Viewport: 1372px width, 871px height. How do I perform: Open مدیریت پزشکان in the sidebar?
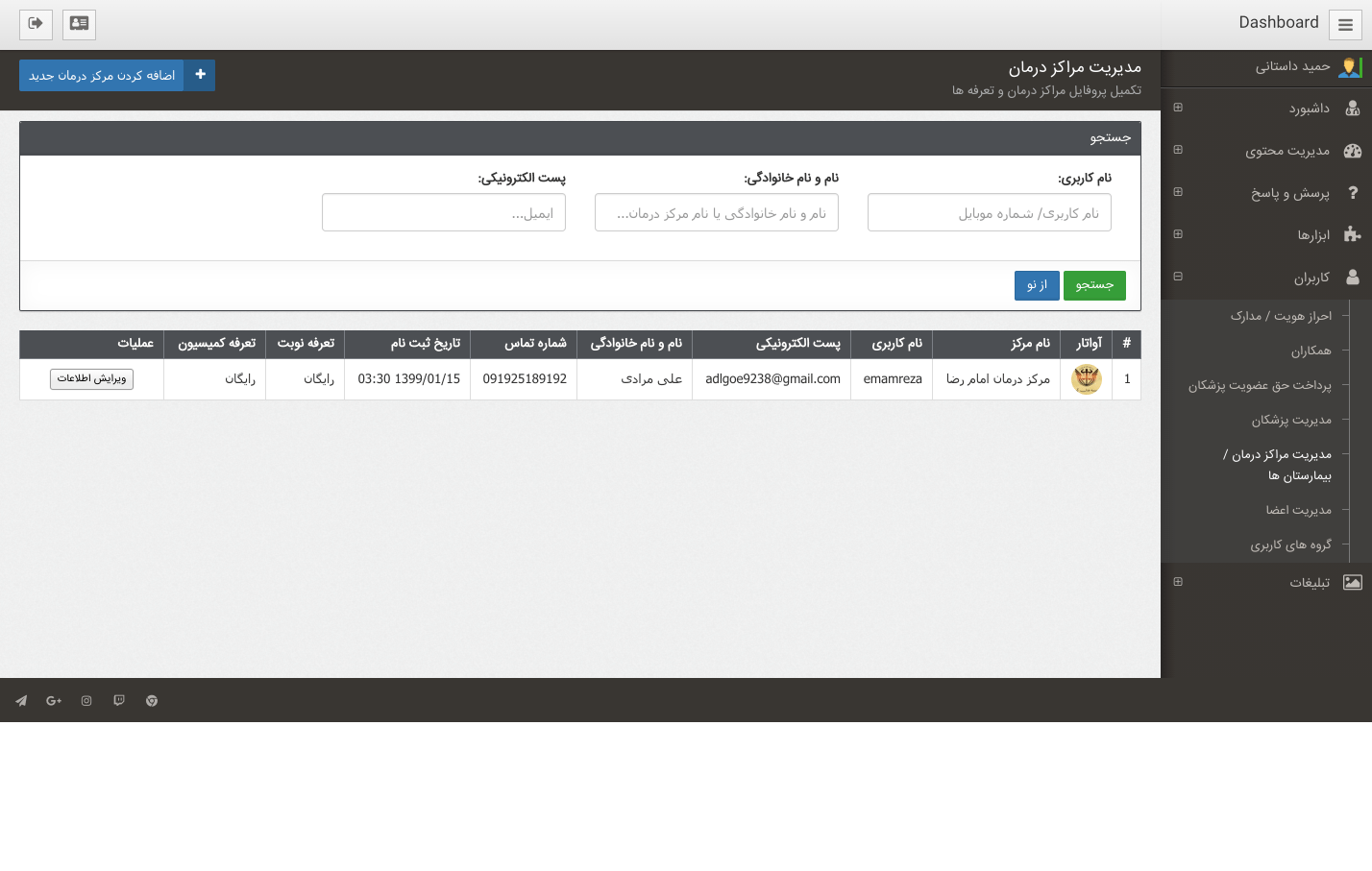point(1290,420)
